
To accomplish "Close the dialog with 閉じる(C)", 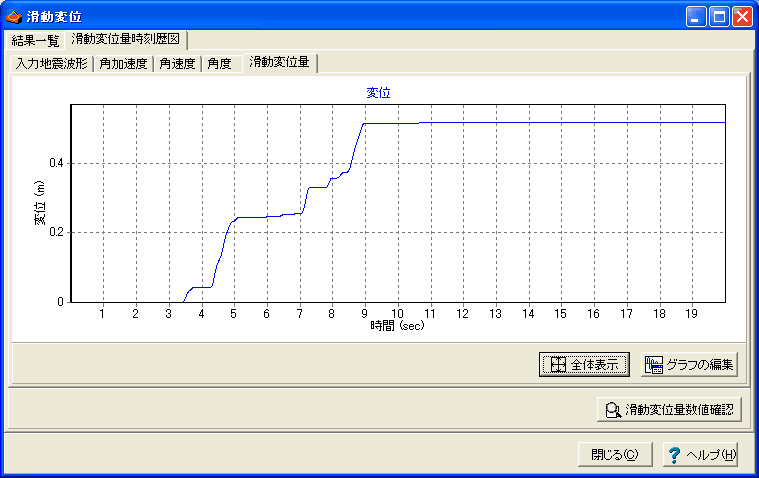I will click(615, 455).
